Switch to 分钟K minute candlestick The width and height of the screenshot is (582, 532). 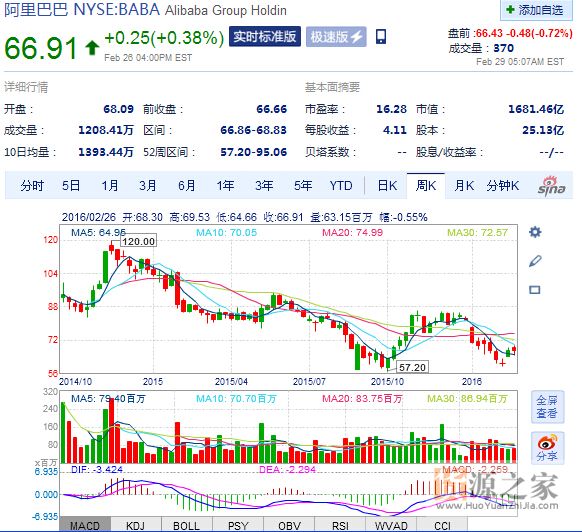503,185
